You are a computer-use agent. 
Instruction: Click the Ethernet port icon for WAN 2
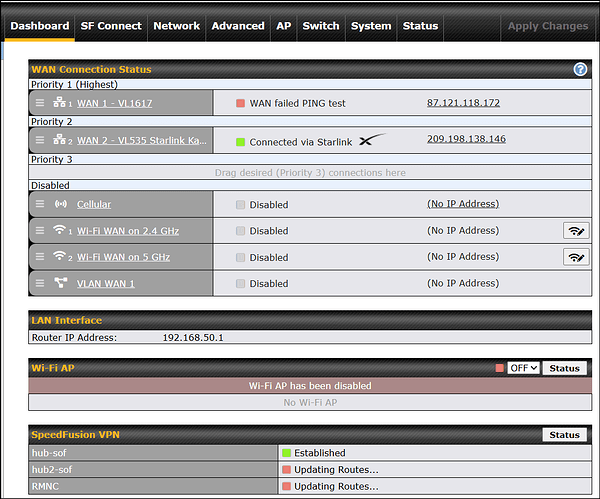click(59, 139)
